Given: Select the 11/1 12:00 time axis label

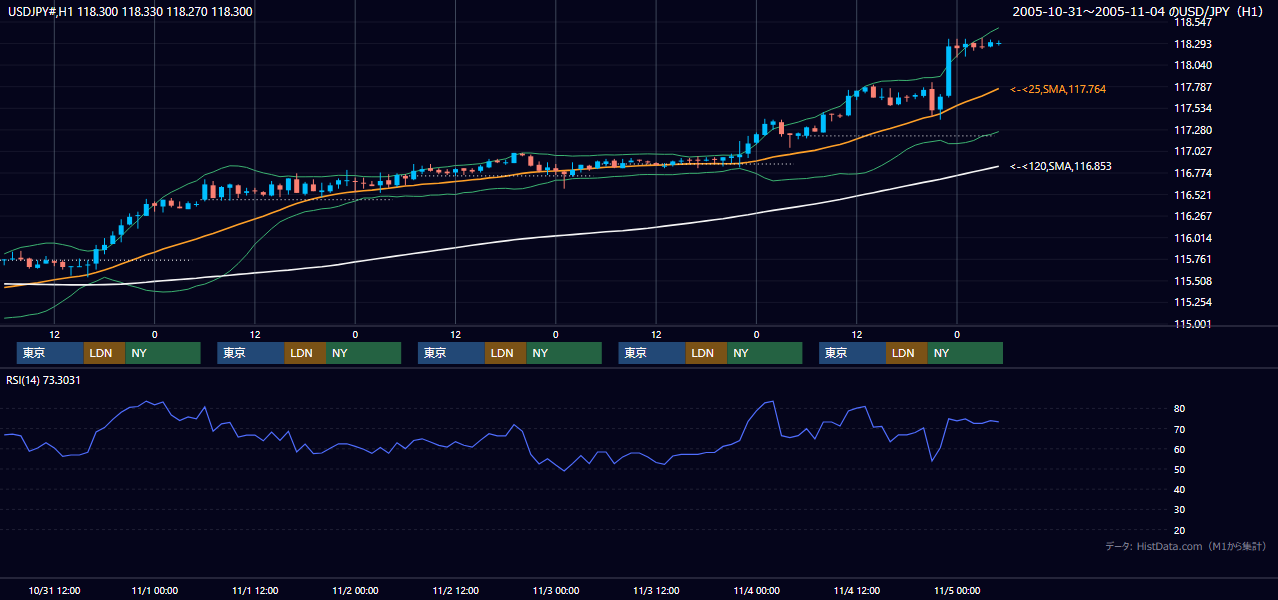Looking at the screenshot, I should 255,591.
